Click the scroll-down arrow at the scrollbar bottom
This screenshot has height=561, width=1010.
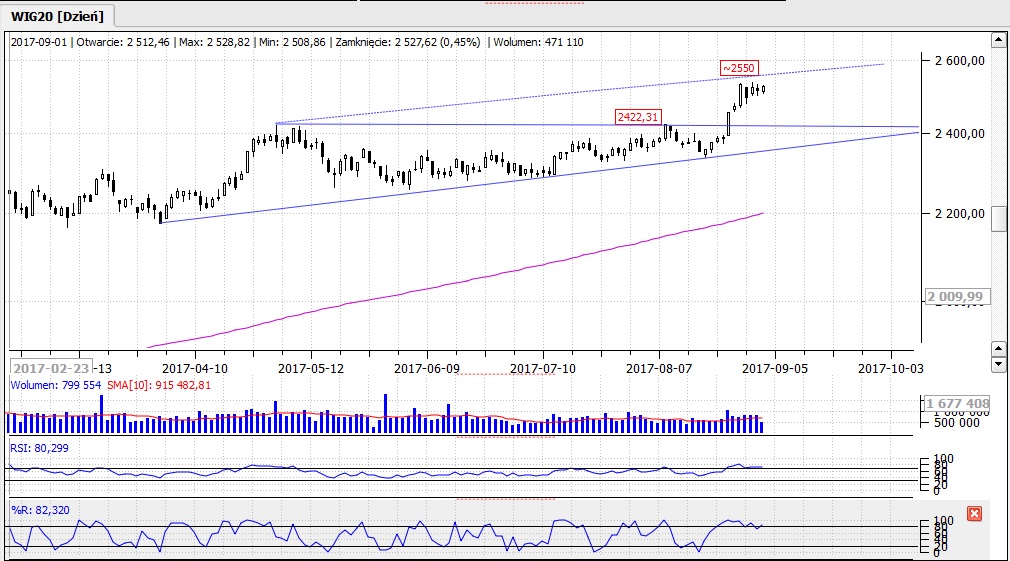(997, 364)
